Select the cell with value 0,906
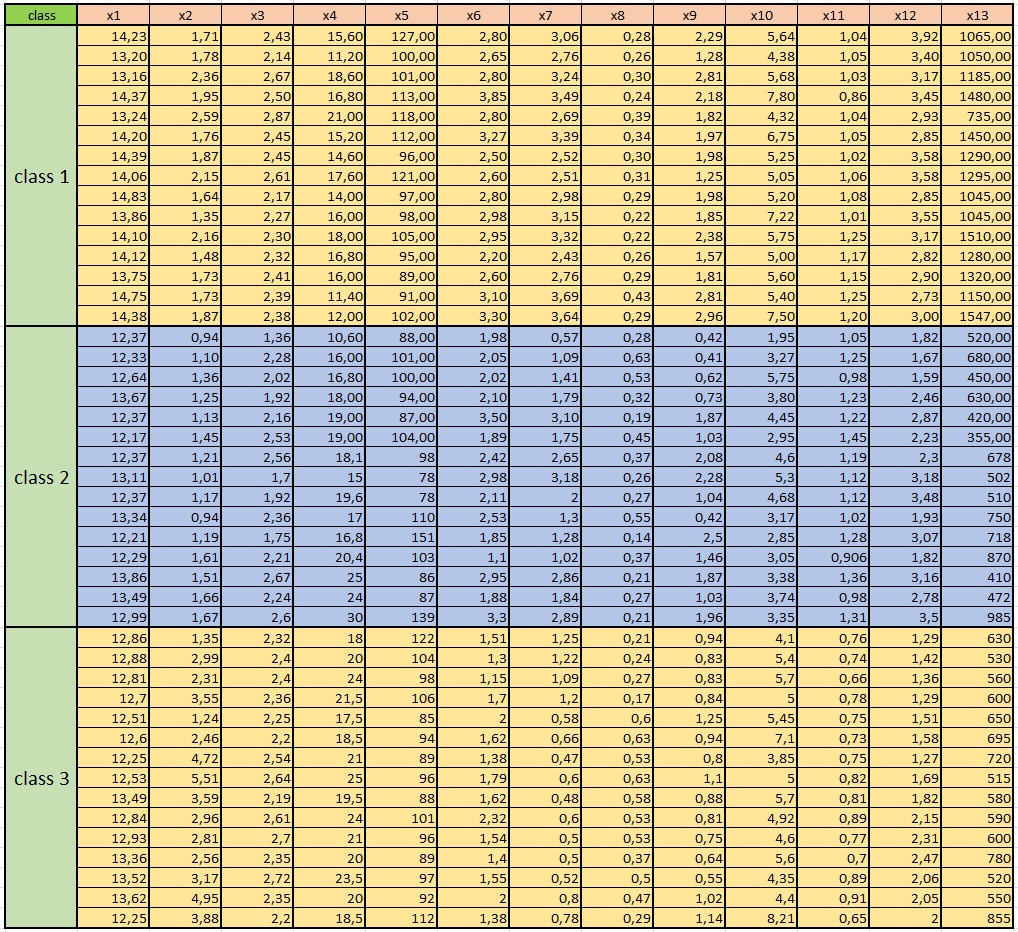Viewport: 1018px width, 932px height. click(833, 557)
